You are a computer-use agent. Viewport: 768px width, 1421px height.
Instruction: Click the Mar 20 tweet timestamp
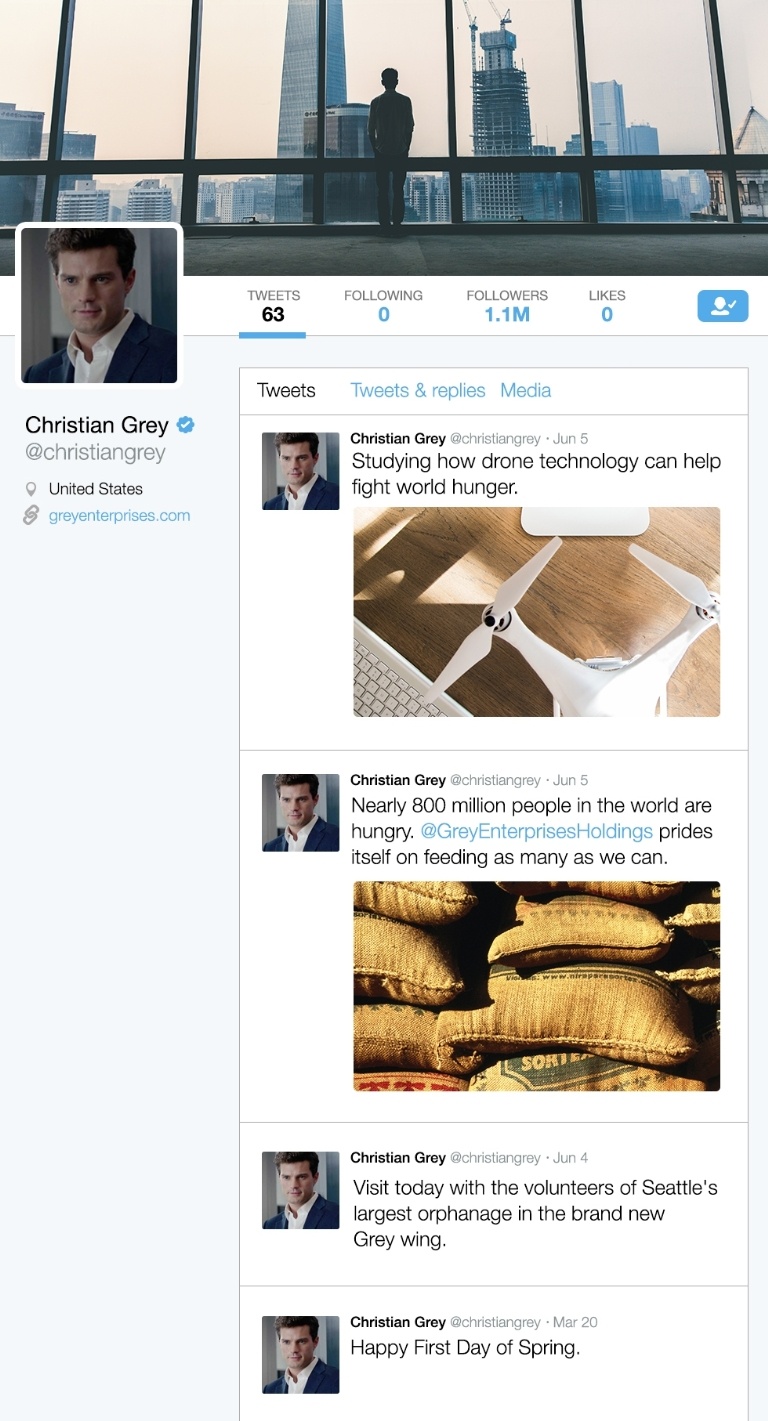[x=575, y=1322]
